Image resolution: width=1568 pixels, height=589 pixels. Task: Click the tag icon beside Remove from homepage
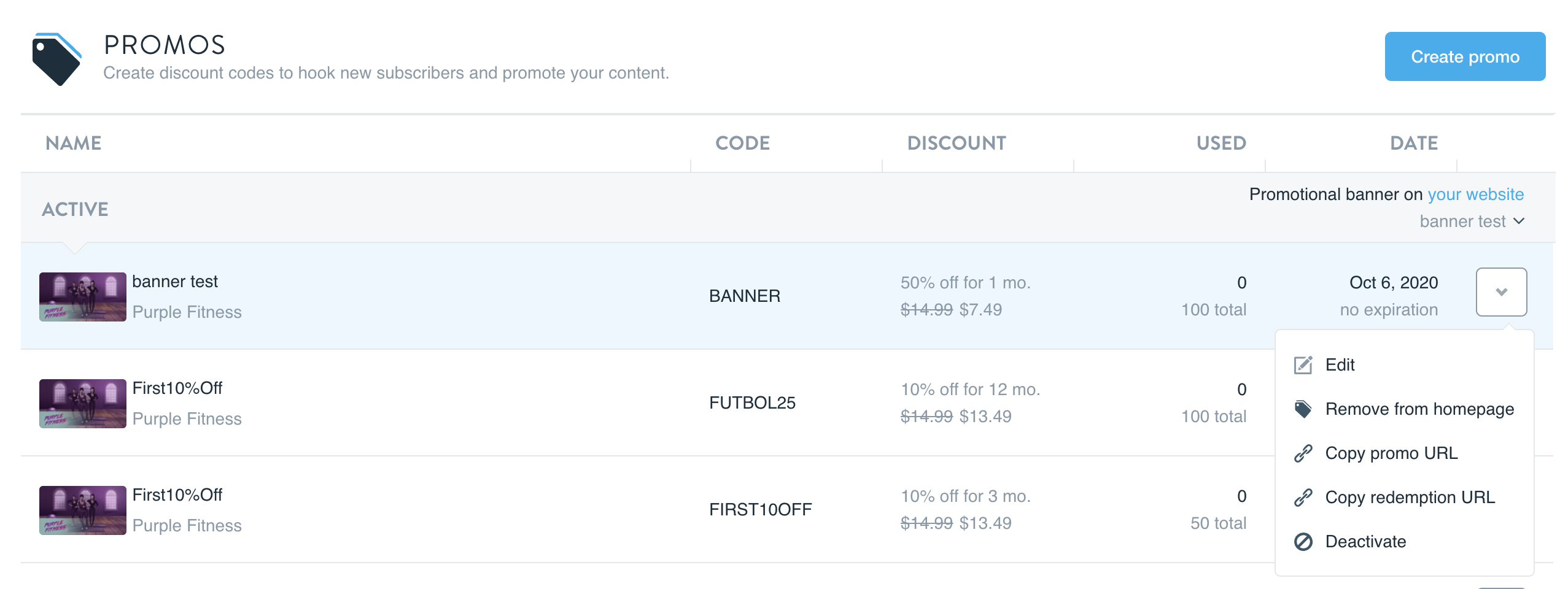coord(1303,409)
